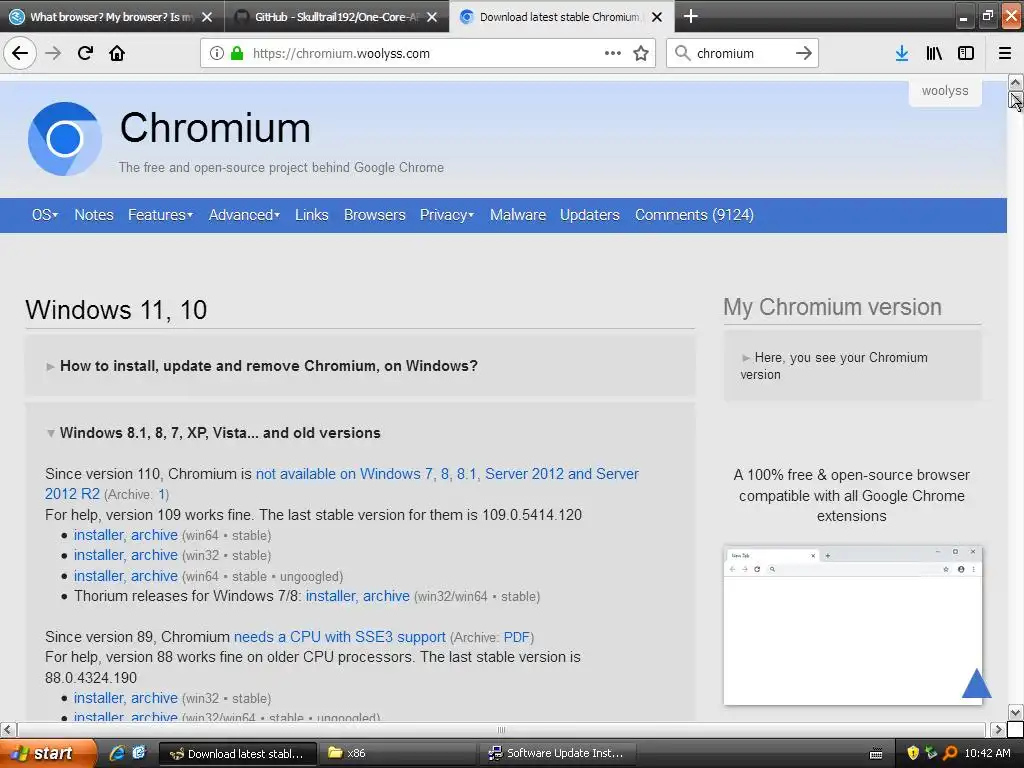The height and width of the screenshot is (768, 1024).
Task: Open the downloads panel
Action: (x=901, y=53)
